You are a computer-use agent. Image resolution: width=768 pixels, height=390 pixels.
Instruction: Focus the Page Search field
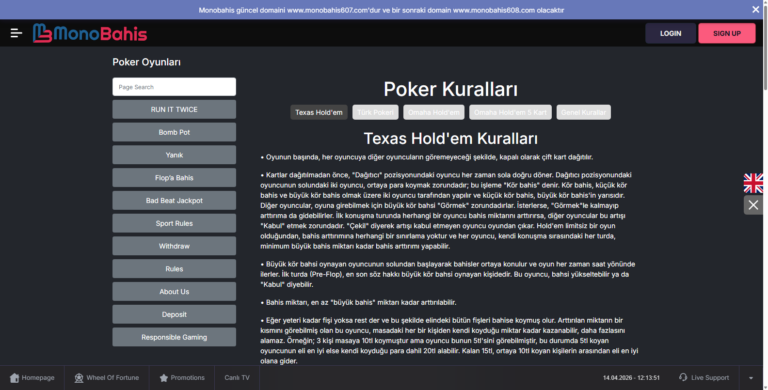pyautogui.click(x=174, y=87)
